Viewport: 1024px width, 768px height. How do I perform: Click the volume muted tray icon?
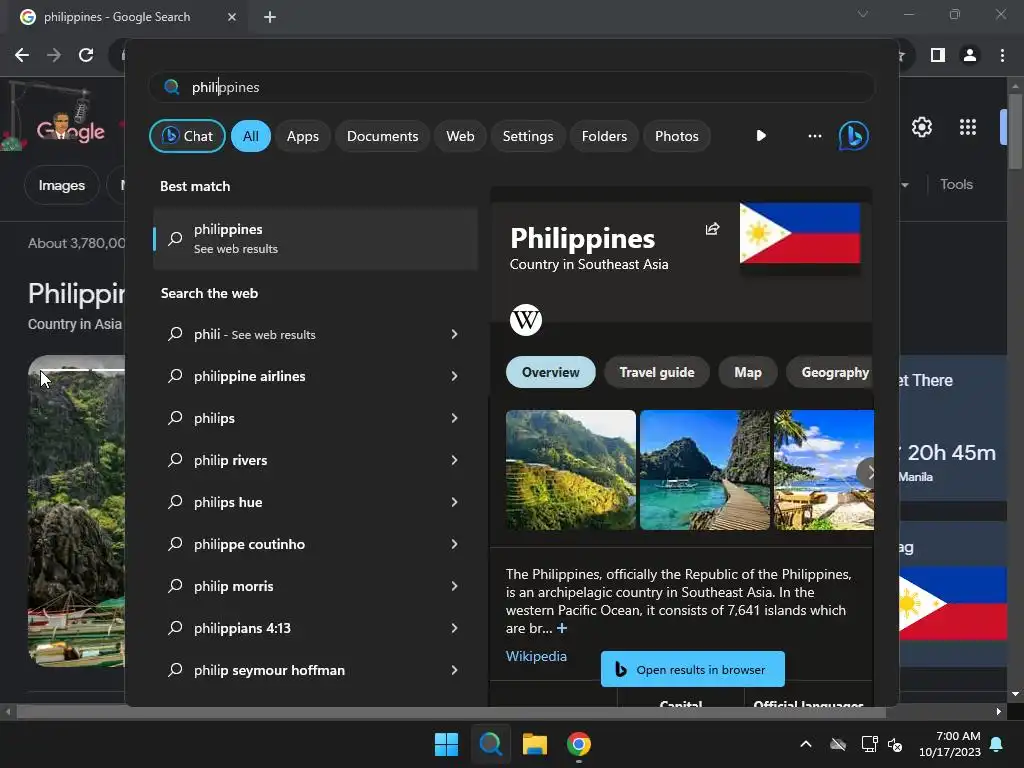point(895,744)
